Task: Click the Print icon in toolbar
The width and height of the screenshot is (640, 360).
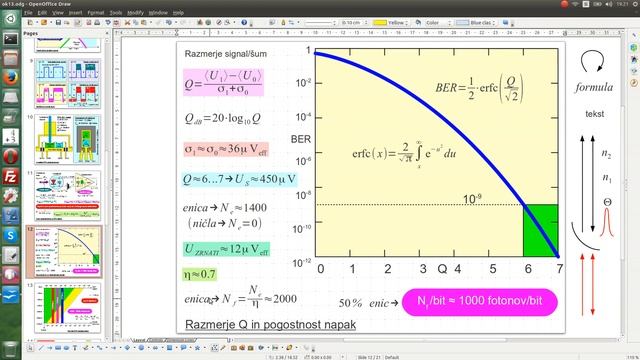Action: (97, 22)
